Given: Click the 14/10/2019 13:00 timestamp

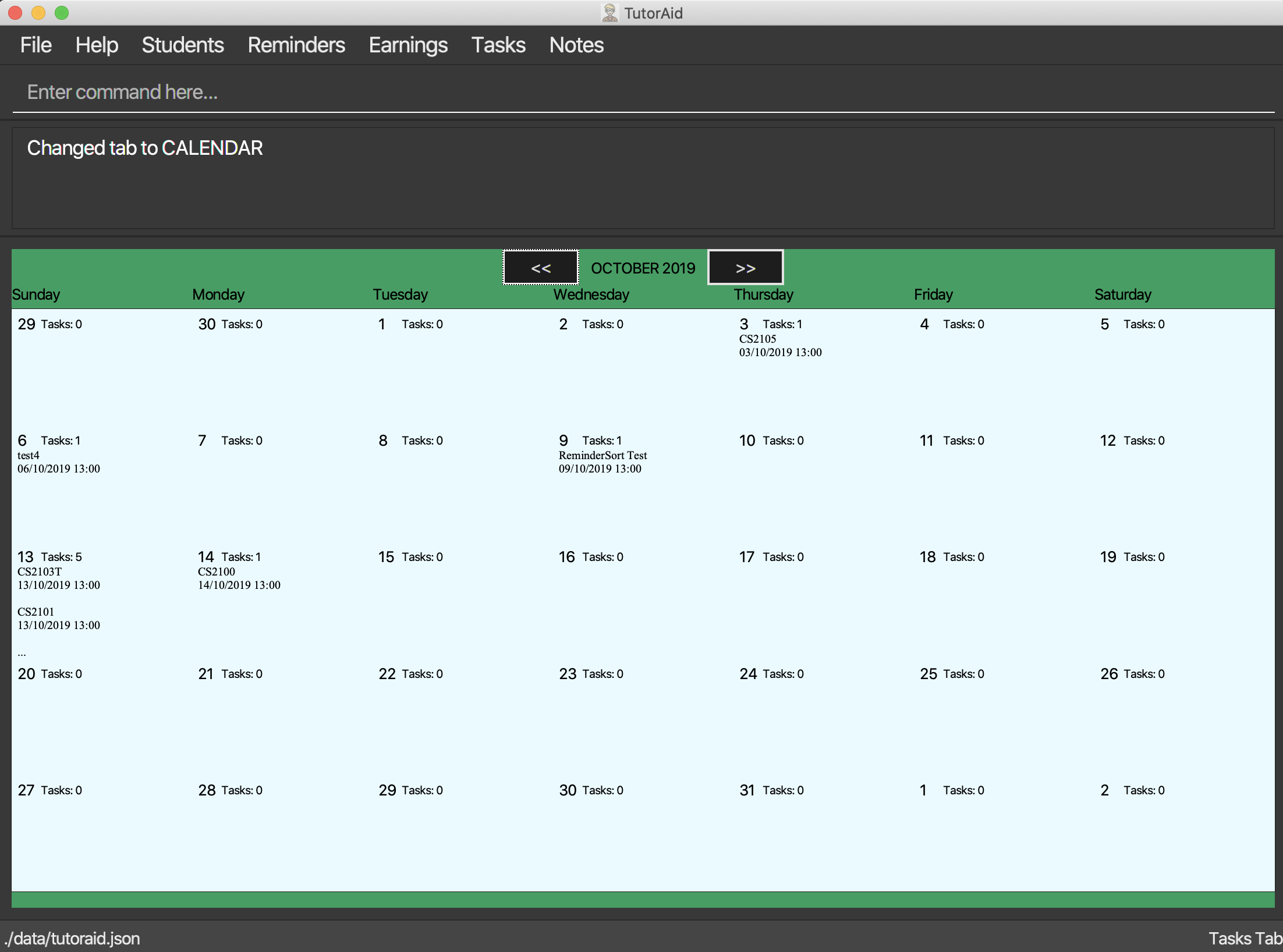Looking at the screenshot, I should point(239,585).
